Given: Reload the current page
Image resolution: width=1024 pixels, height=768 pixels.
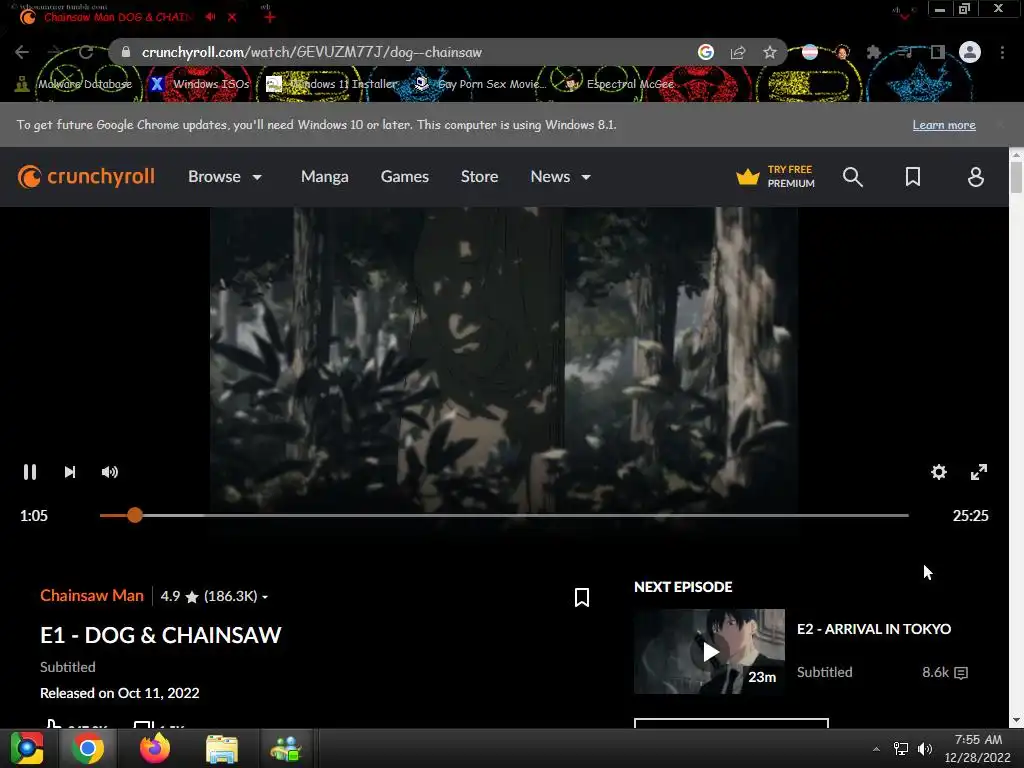Looking at the screenshot, I should 86,52.
